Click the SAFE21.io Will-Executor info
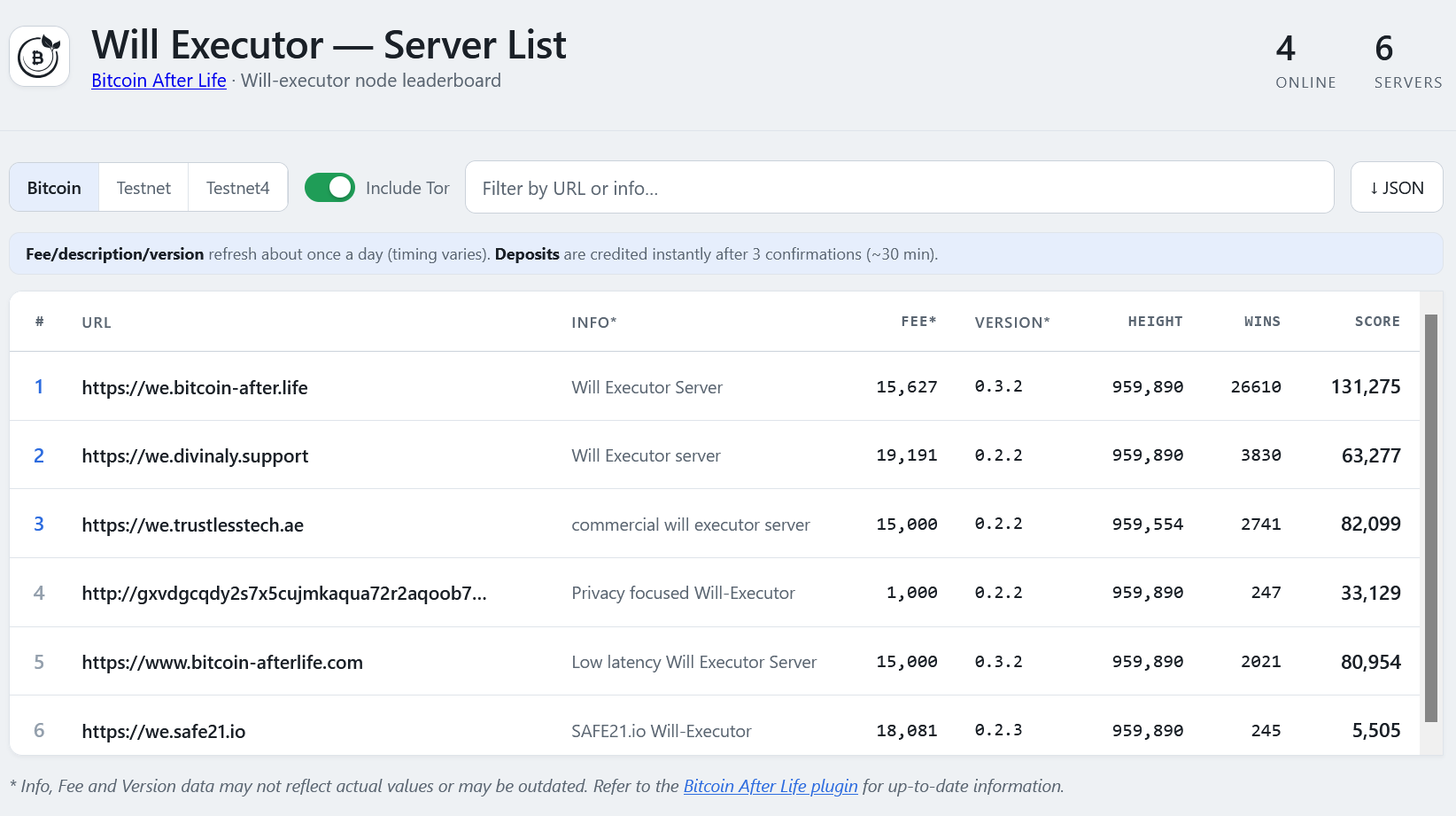The width and height of the screenshot is (1456, 816). (x=661, y=731)
